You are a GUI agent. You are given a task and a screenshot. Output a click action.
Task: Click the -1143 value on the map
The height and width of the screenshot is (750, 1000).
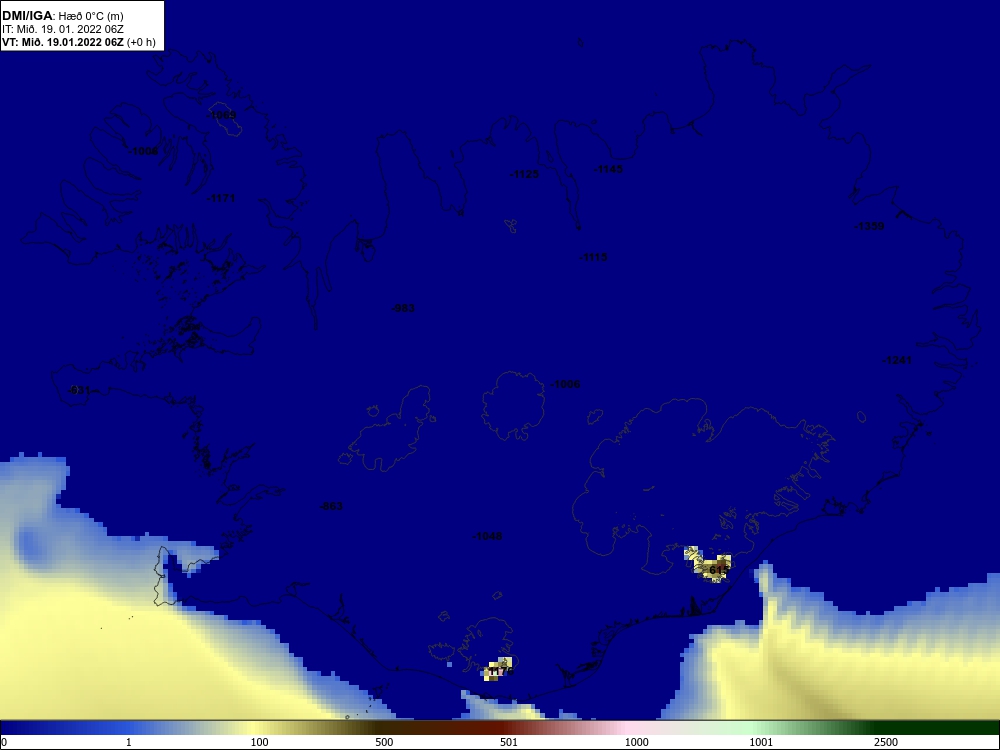608,169
